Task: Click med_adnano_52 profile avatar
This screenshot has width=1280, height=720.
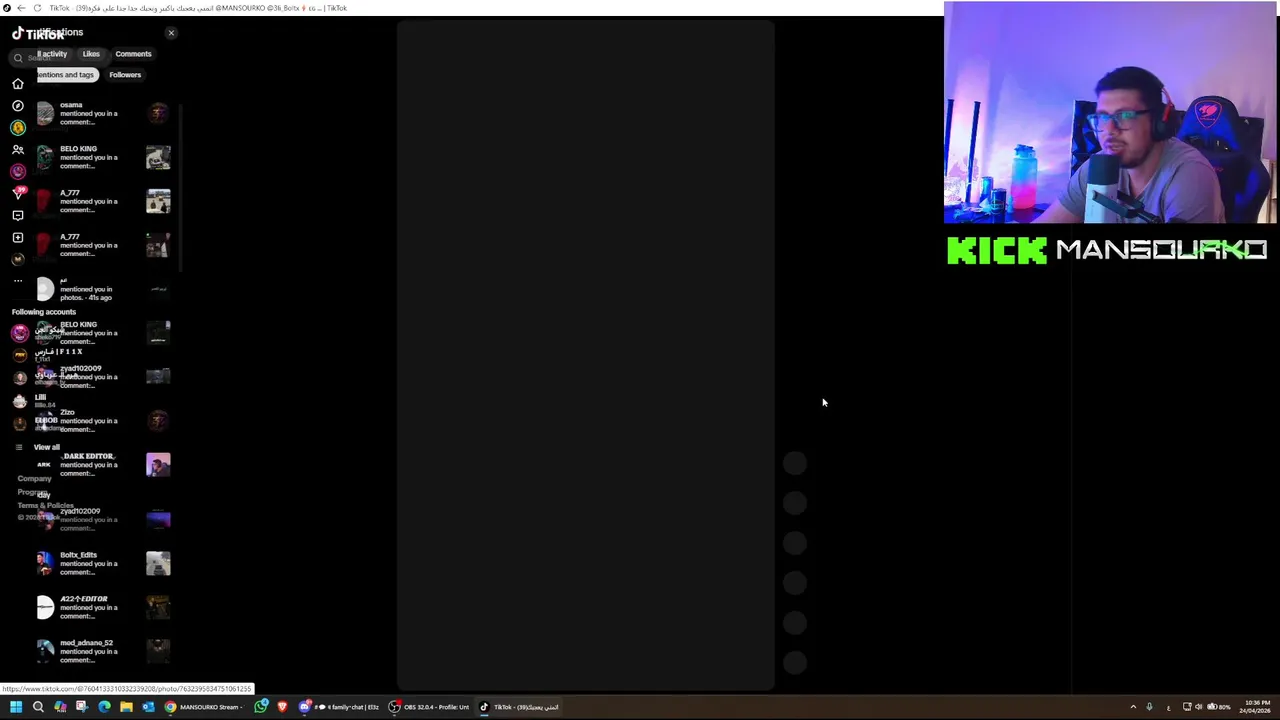Action: 45,651
